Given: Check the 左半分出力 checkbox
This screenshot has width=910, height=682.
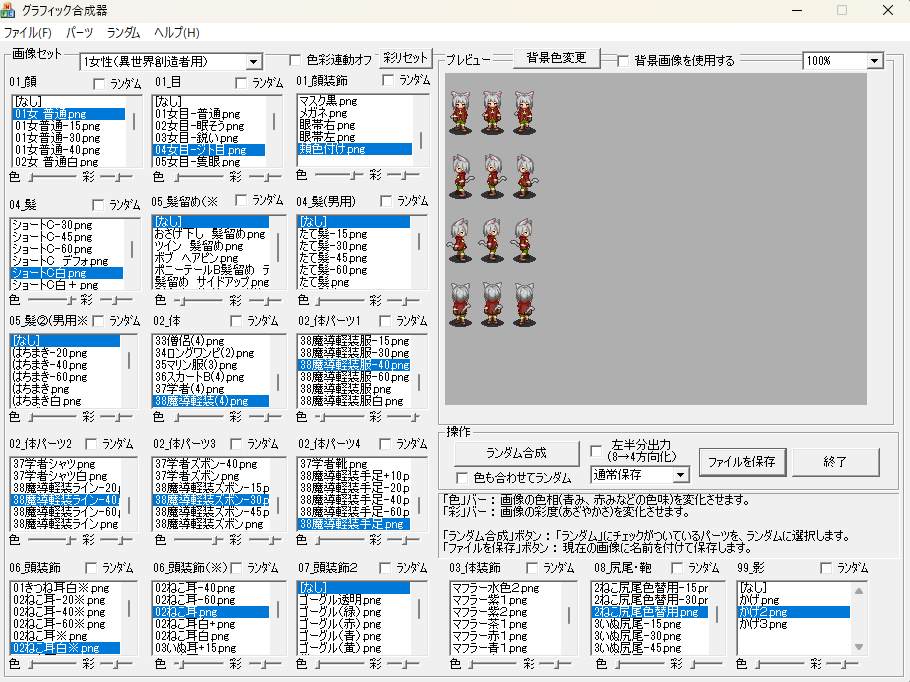Looking at the screenshot, I should 597,450.
